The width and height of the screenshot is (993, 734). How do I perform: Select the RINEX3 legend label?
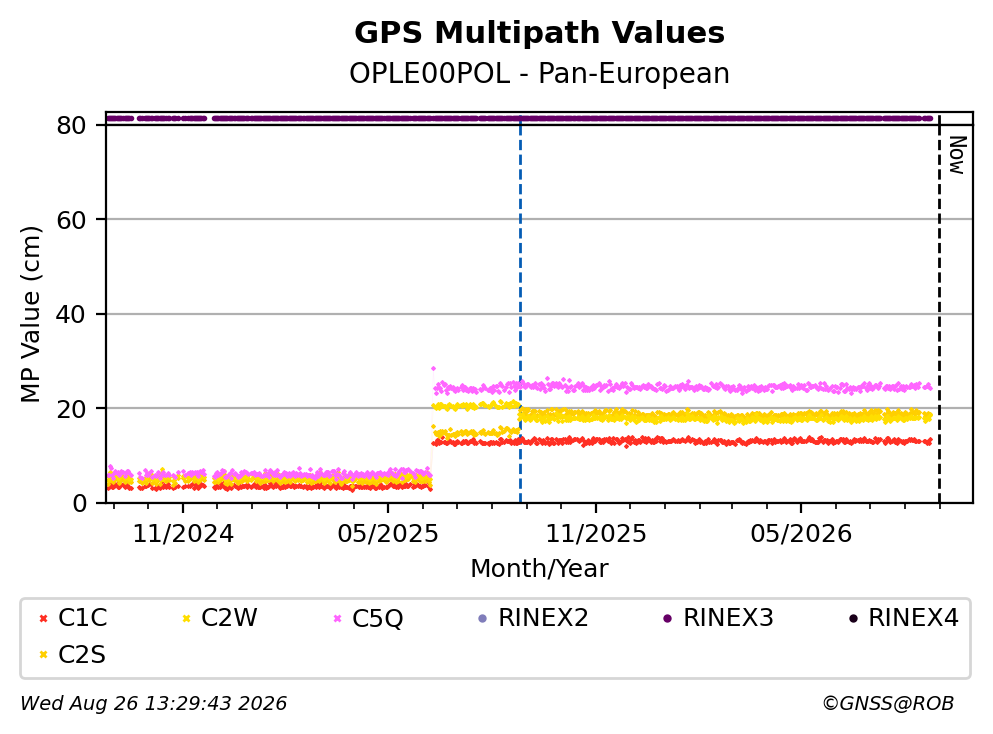coord(728,618)
